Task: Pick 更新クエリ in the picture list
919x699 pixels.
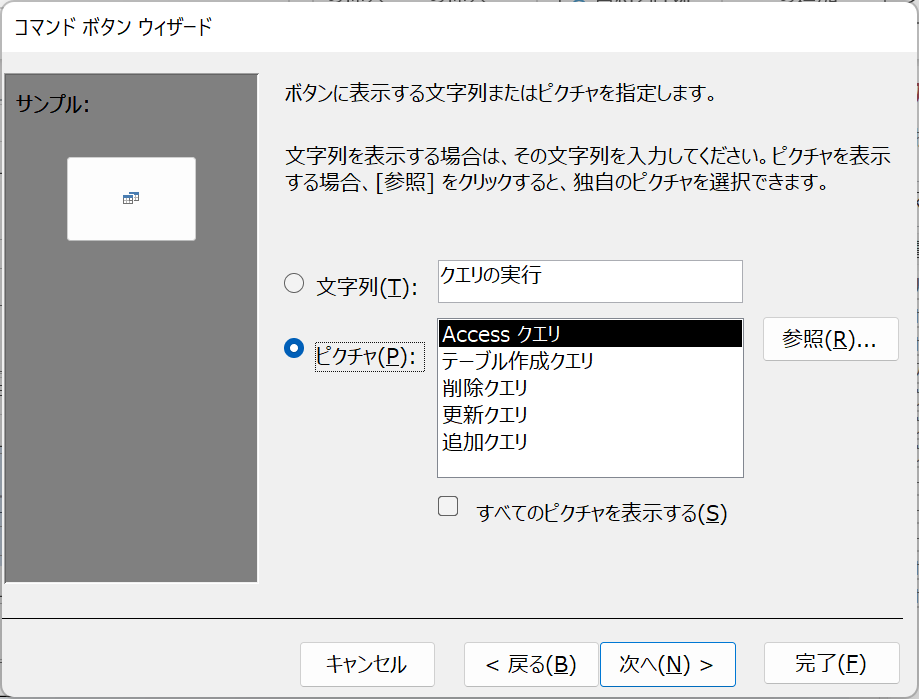Action: [x=590, y=415]
